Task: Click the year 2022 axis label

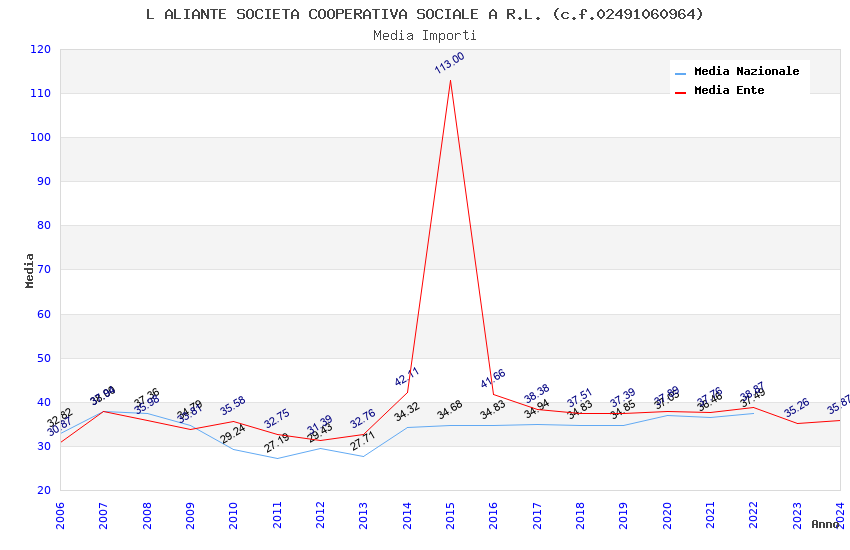Action: [754, 515]
